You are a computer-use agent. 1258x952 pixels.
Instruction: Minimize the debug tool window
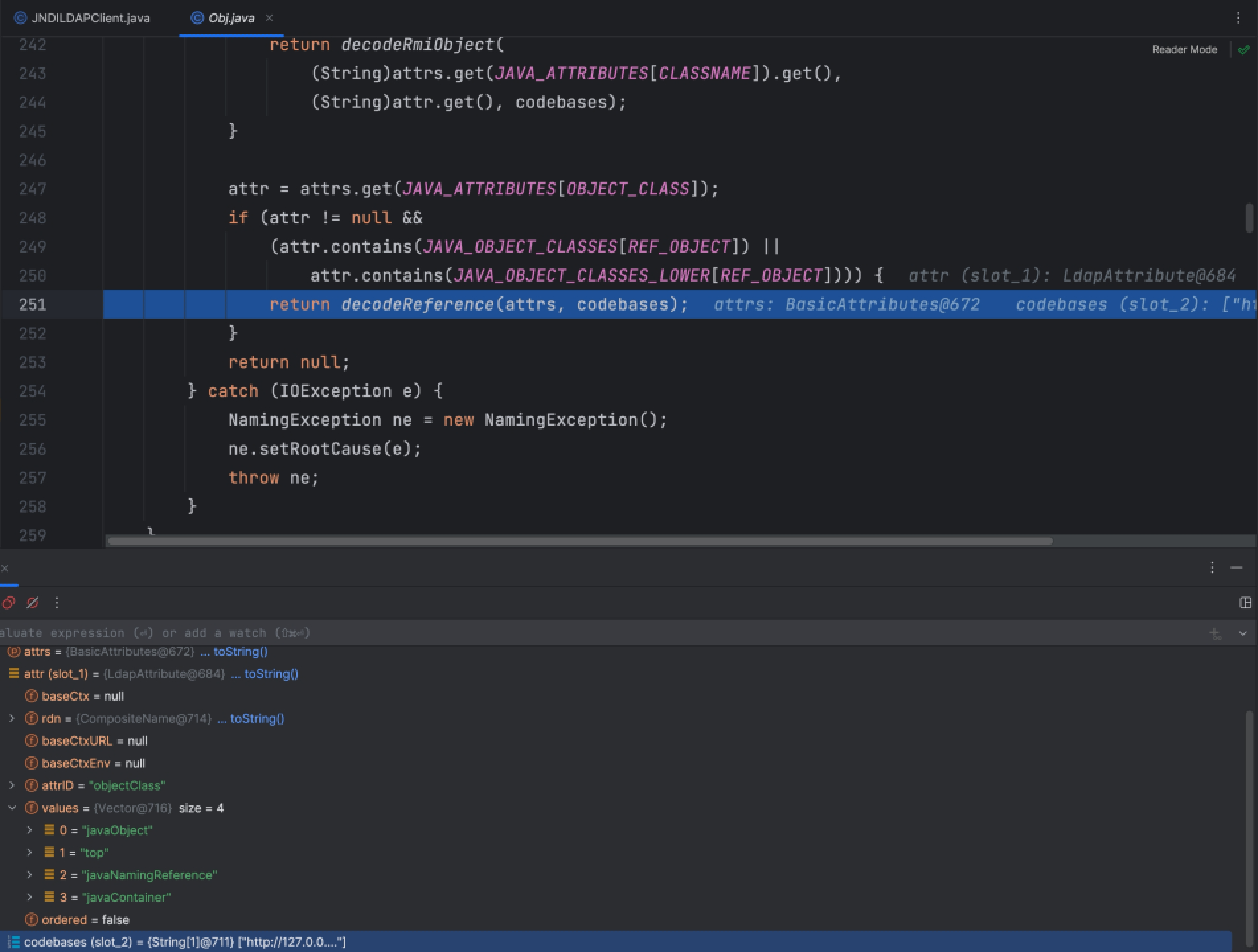click(1236, 567)
